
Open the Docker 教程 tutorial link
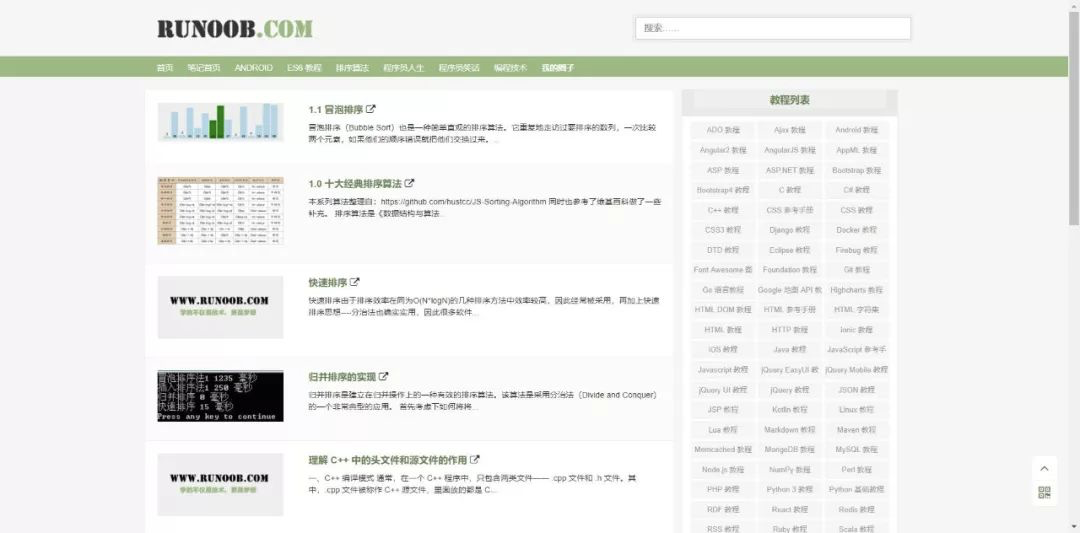[856, 229]
